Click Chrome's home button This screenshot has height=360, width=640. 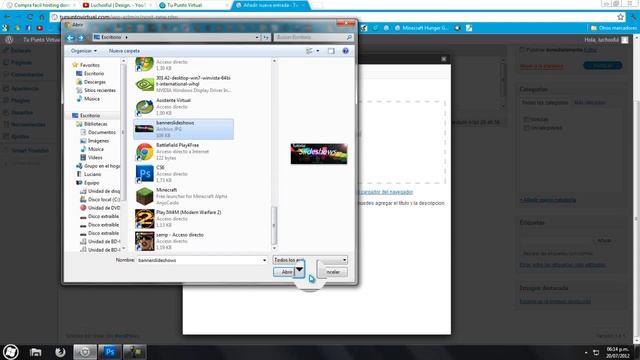click(x=41, y=17)
